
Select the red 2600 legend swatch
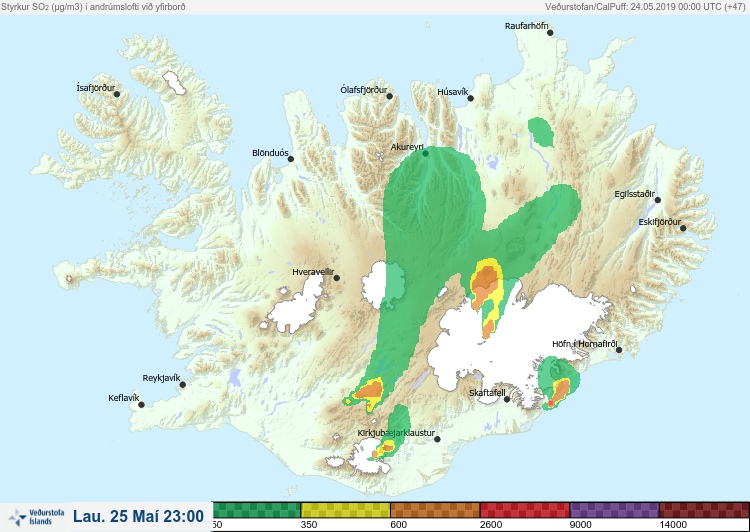coord(524,510)
